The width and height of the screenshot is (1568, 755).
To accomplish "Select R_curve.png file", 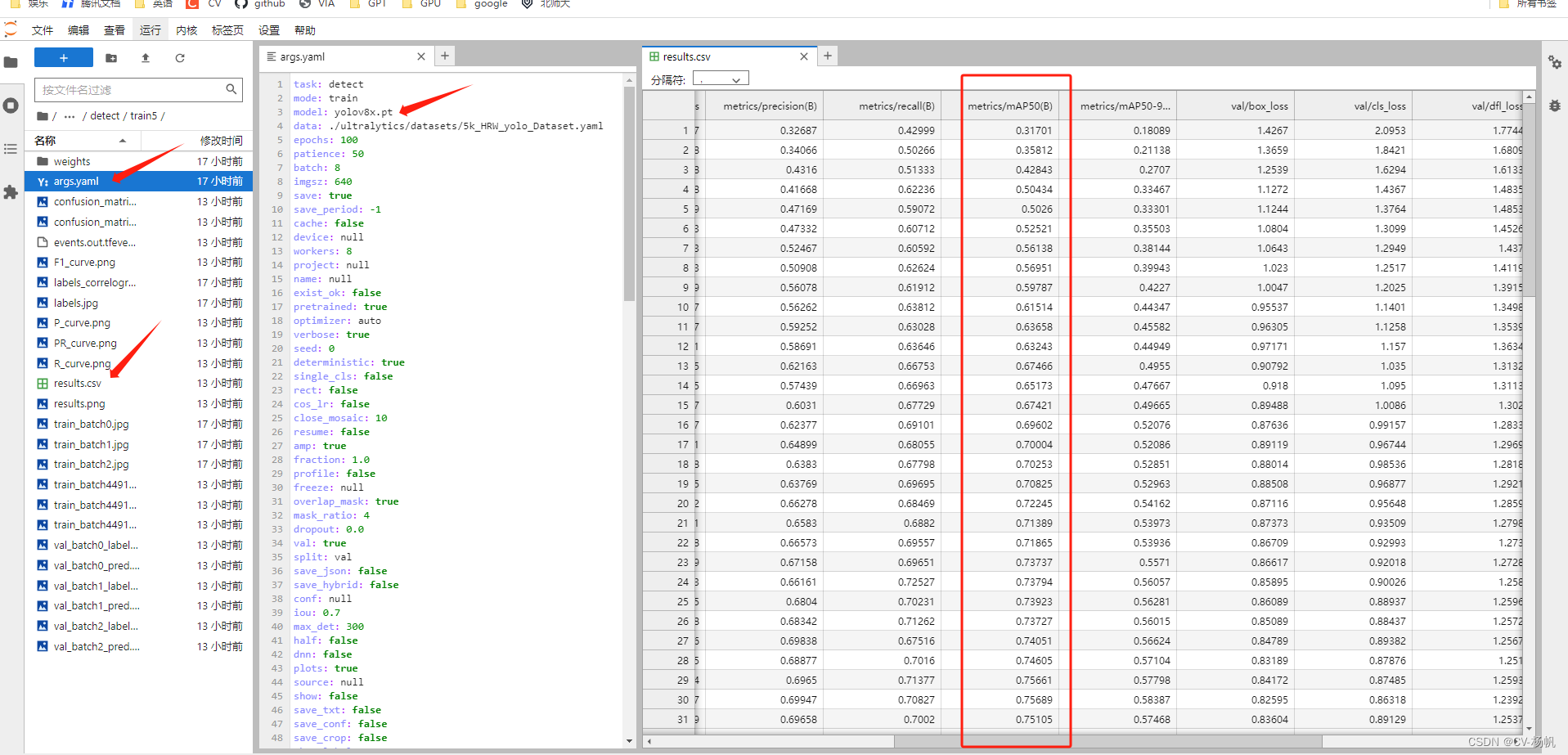I will pos(139,364).
